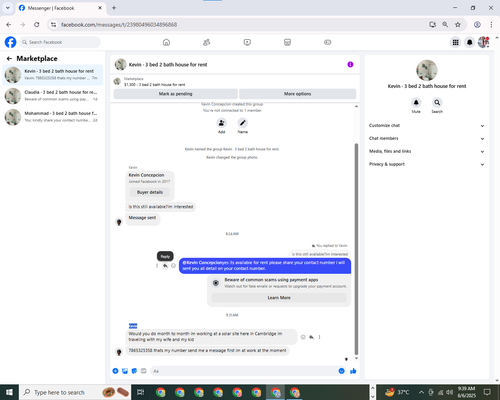Image resolution: width=500 pixels, height=400 pixels.
Task: Reload the page in Chrome
Action: click(x=37, y=24)
